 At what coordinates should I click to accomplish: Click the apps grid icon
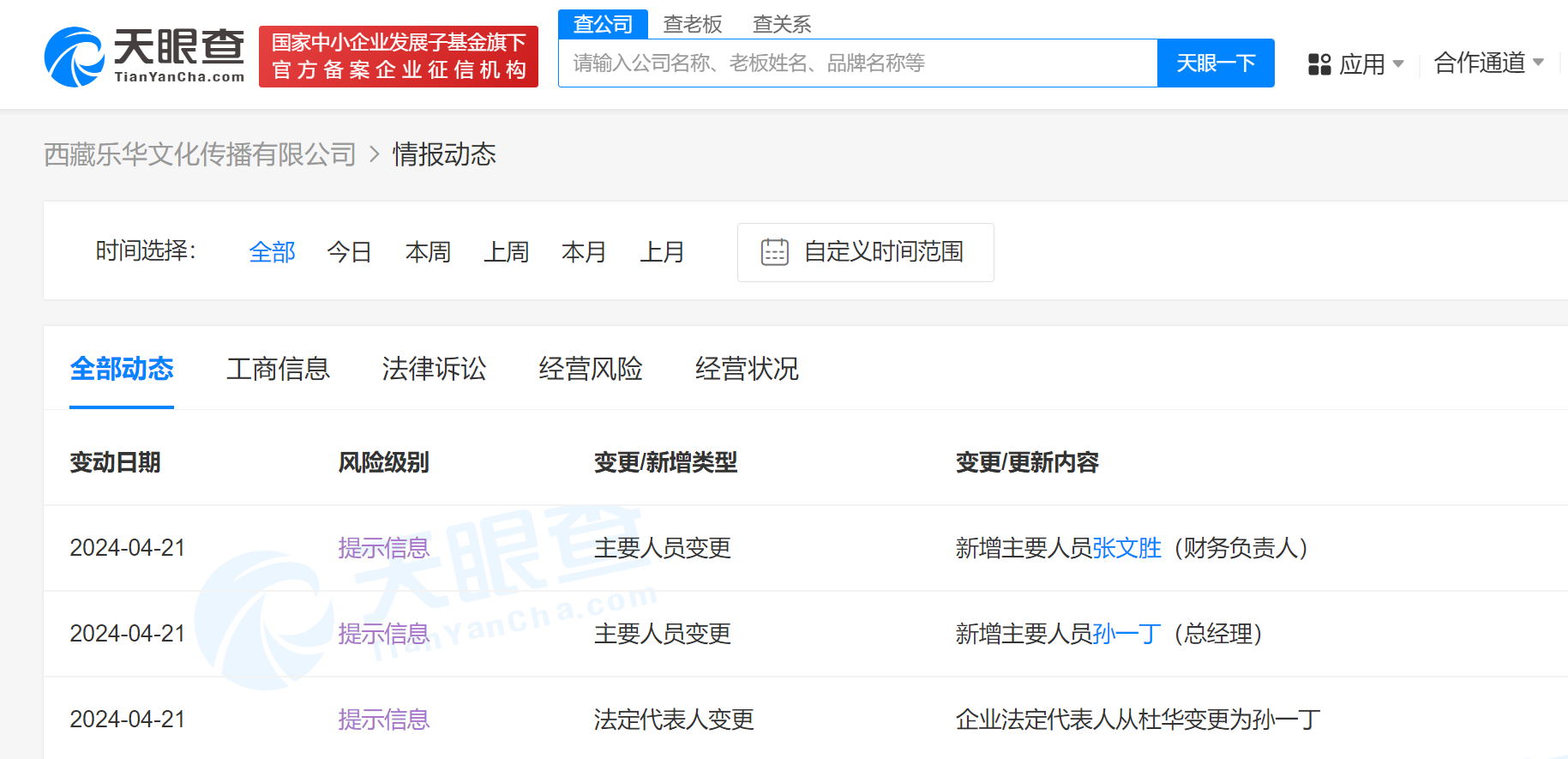[x=1319, y=64]
